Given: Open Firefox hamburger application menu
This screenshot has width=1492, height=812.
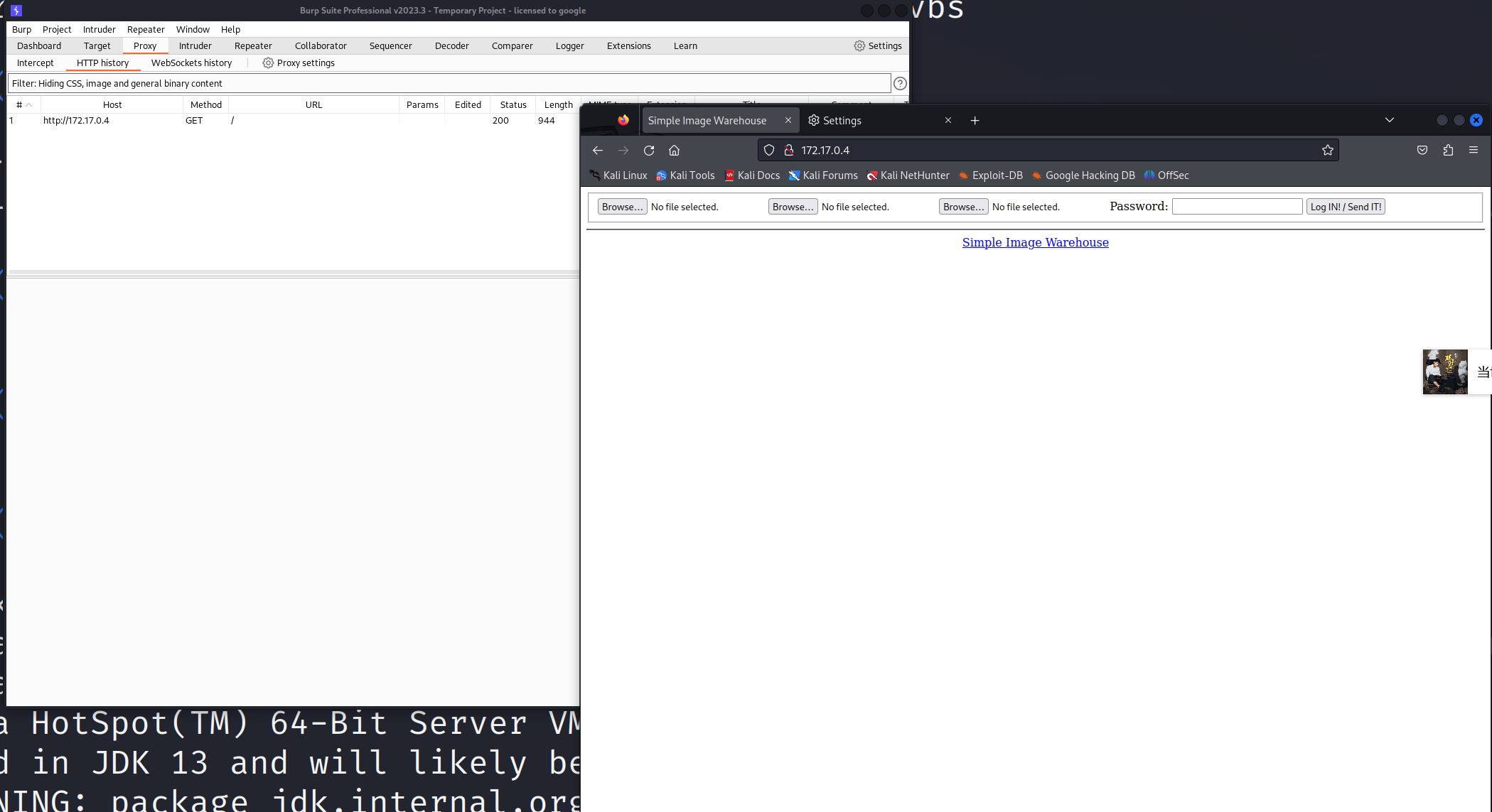Looking at the screenshot, I should [1473, 150].
